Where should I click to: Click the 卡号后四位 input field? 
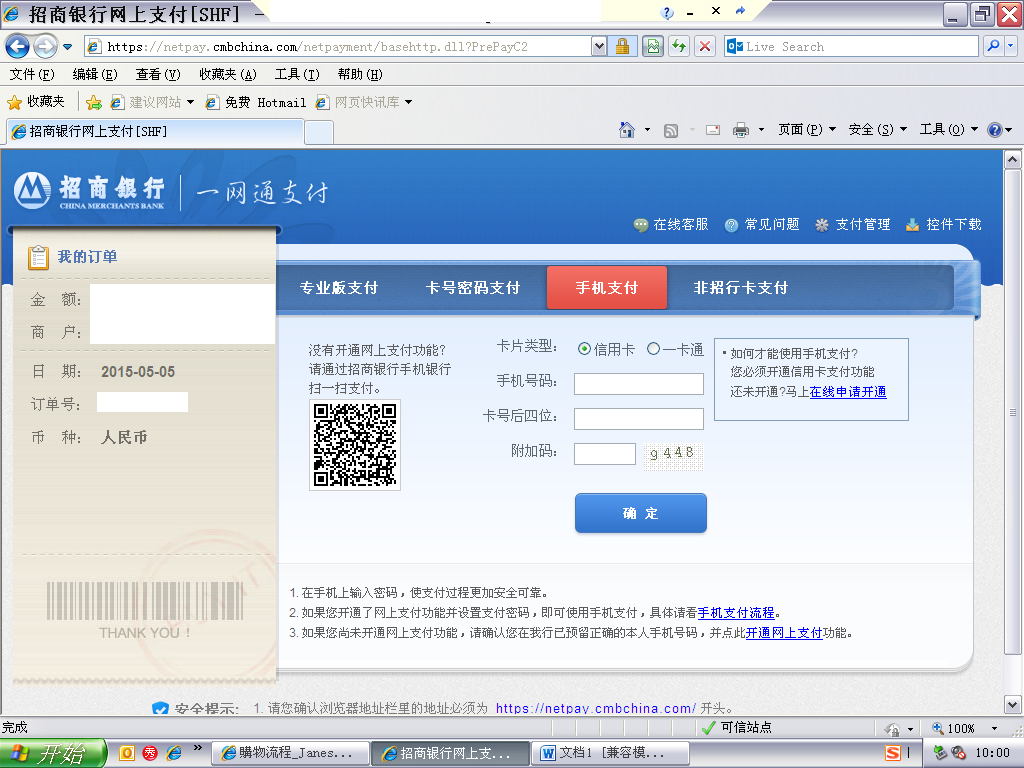pyautogui.click(x=639, y=419)
